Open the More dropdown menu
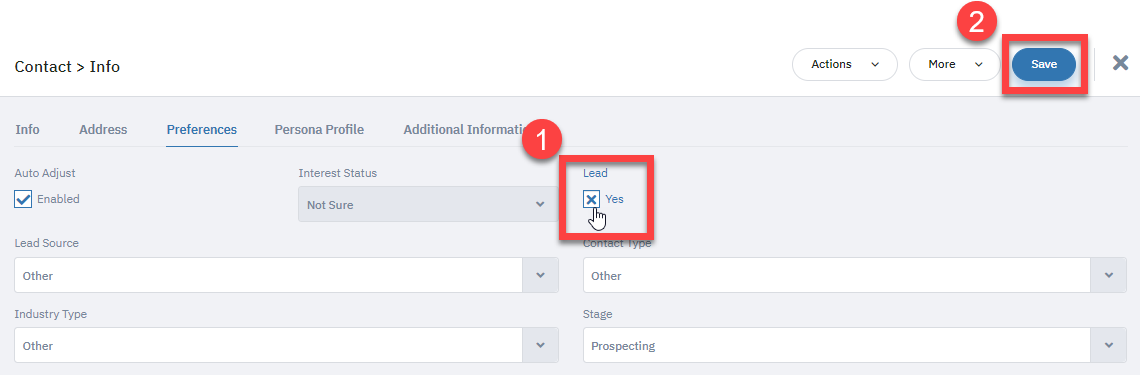 point(955,65)
